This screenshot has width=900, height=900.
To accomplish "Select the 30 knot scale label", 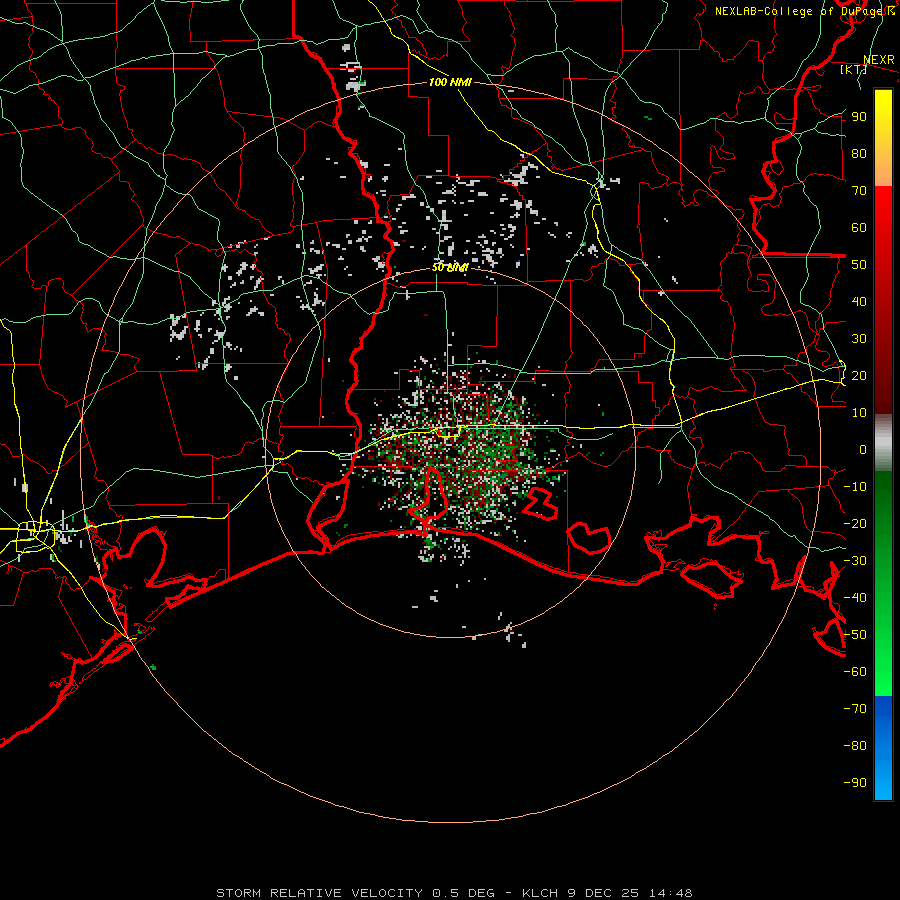I will (x=859, y=339).
